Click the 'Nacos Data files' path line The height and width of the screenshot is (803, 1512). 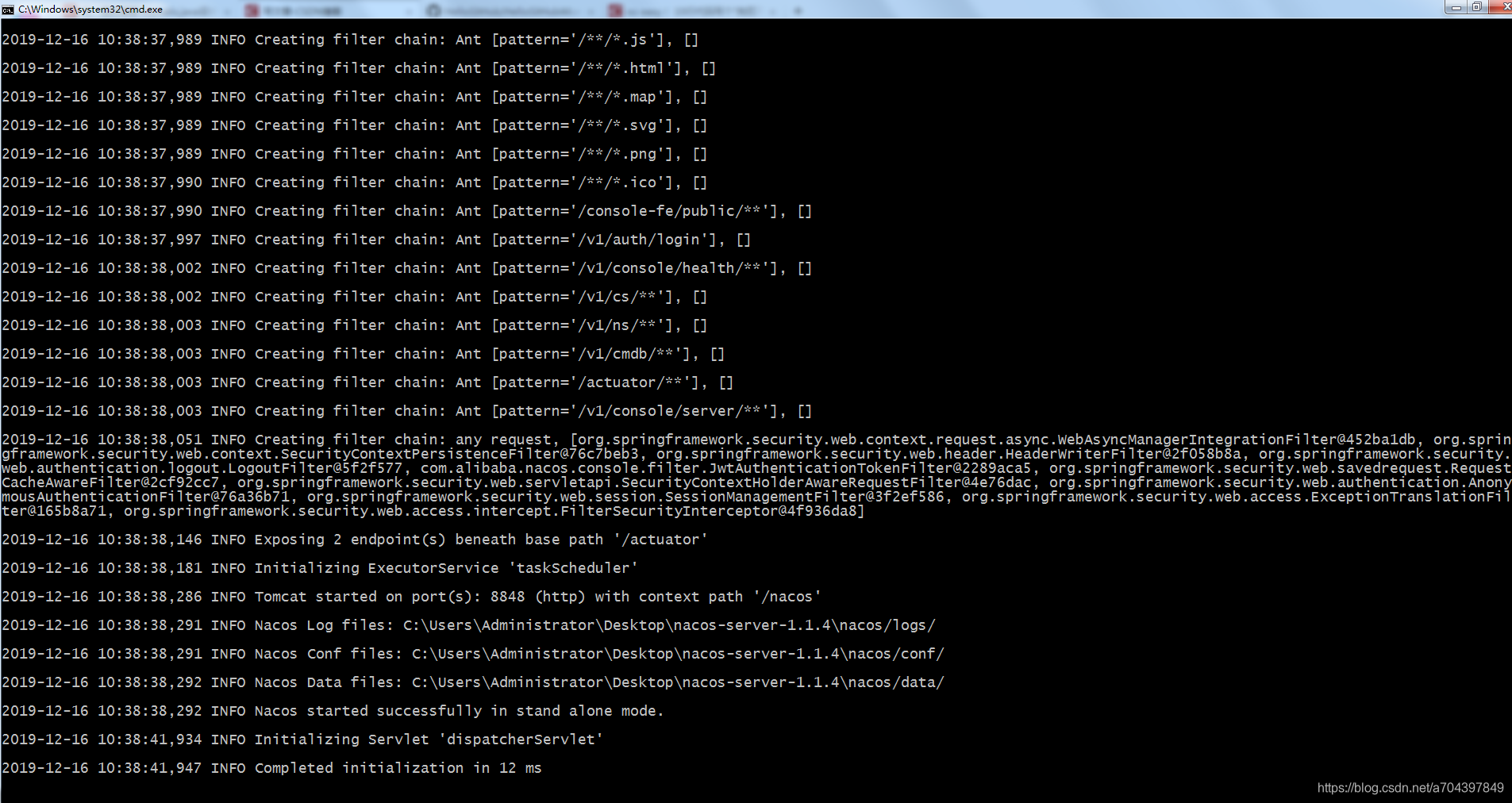[x=473, y=682]
